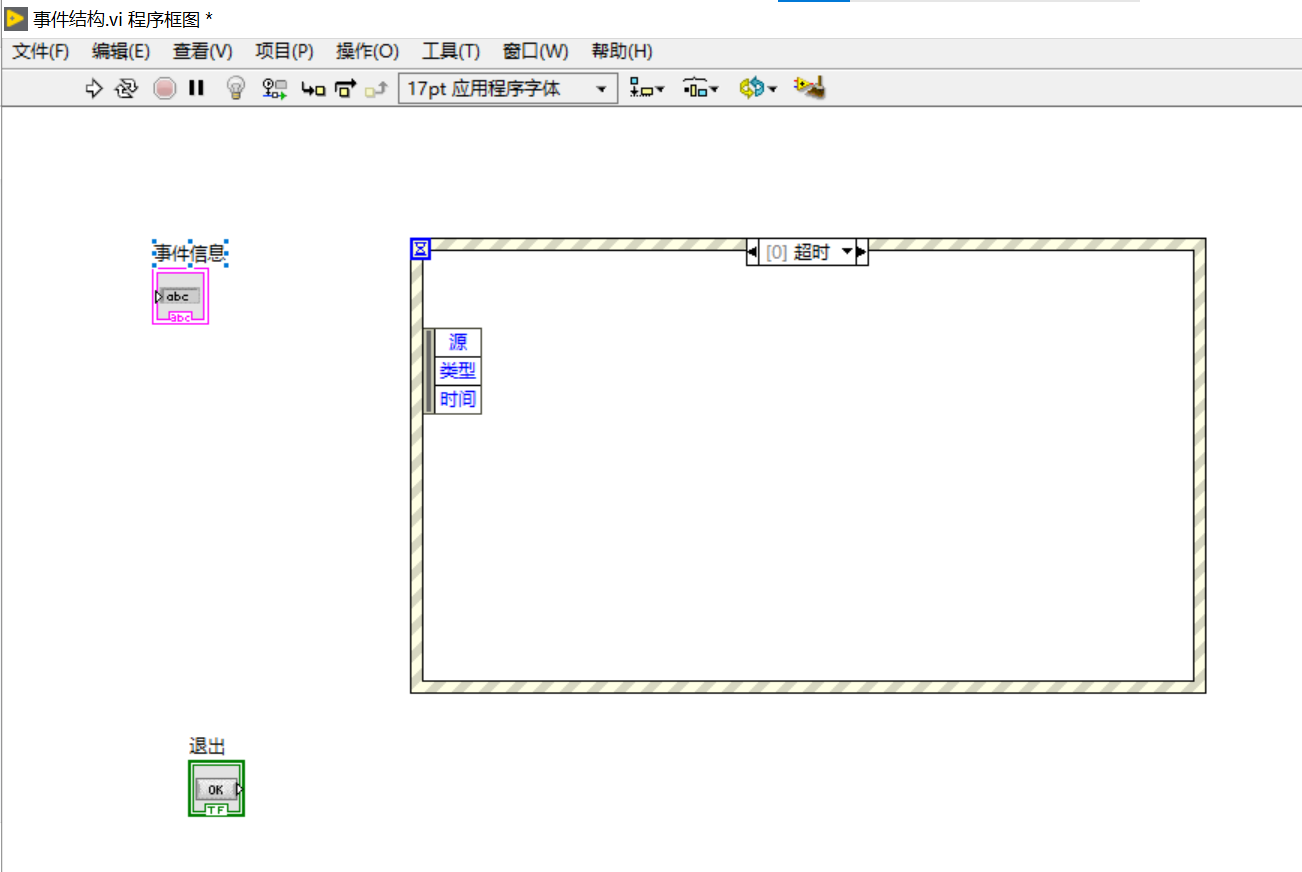Click the LabVIEW icon in title bar
The height and width of the screenshot is (872, 1302).
tap(16, 18)
